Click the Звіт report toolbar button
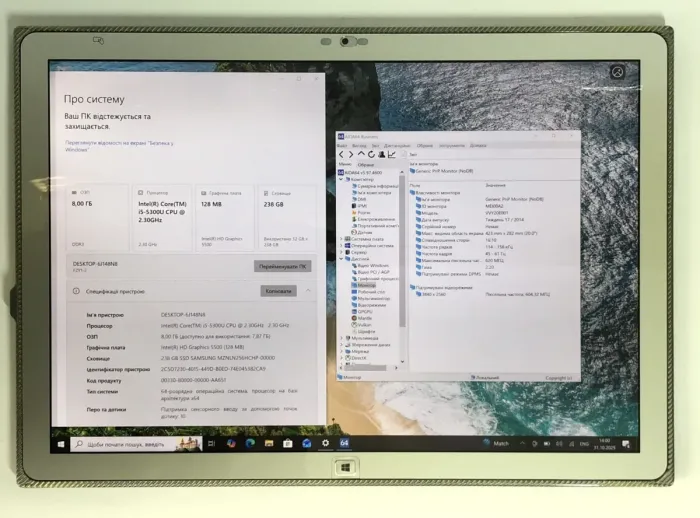Screen dimensions: 700x518 point(409,155)
